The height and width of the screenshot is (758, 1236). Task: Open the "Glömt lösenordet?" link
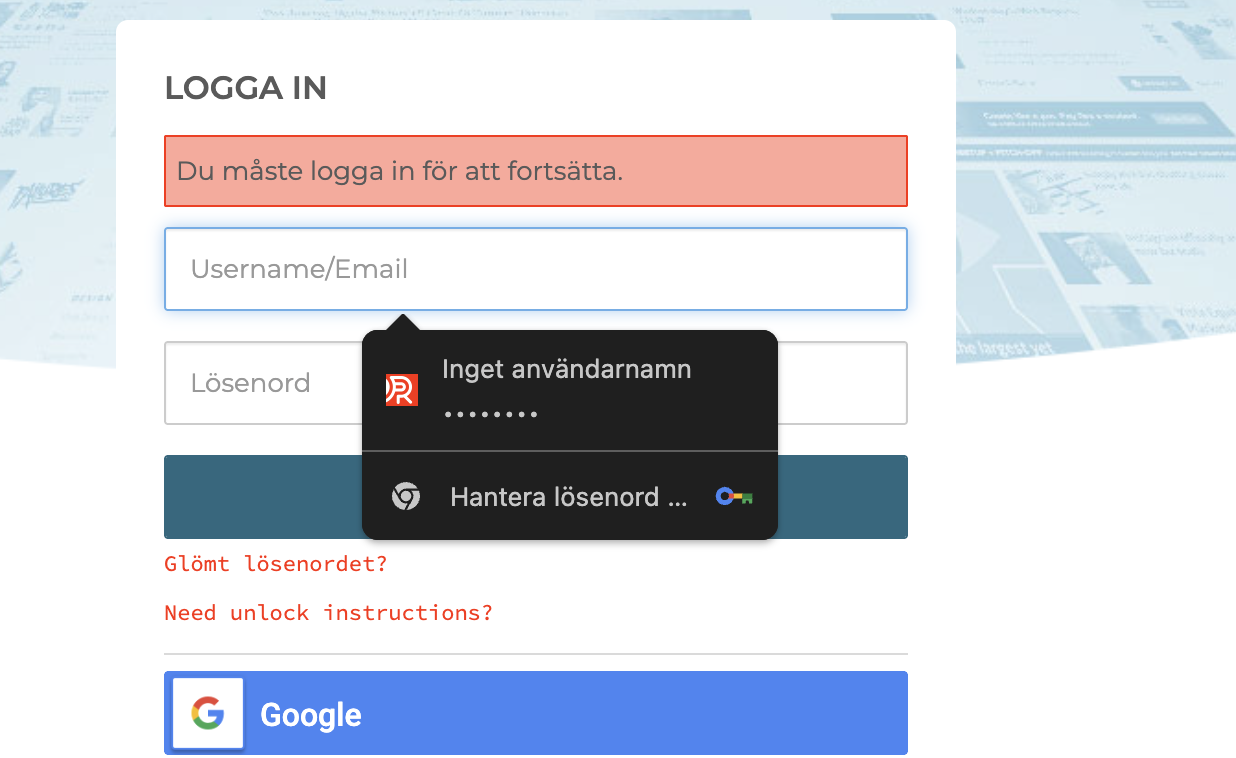click(276, 564)
